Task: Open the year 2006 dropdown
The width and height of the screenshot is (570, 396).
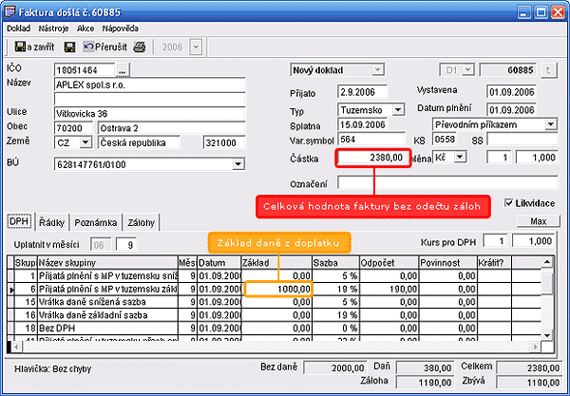Action: (x=196, y=47)
